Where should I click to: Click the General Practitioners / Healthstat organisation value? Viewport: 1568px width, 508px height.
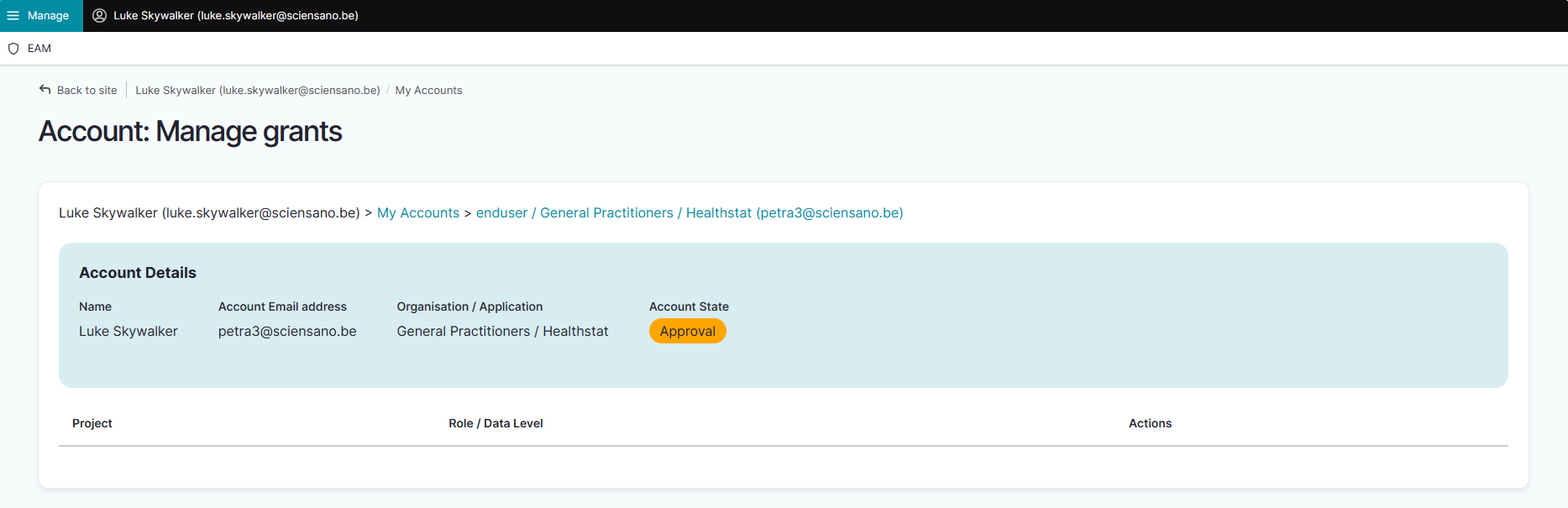coord(502,332)
